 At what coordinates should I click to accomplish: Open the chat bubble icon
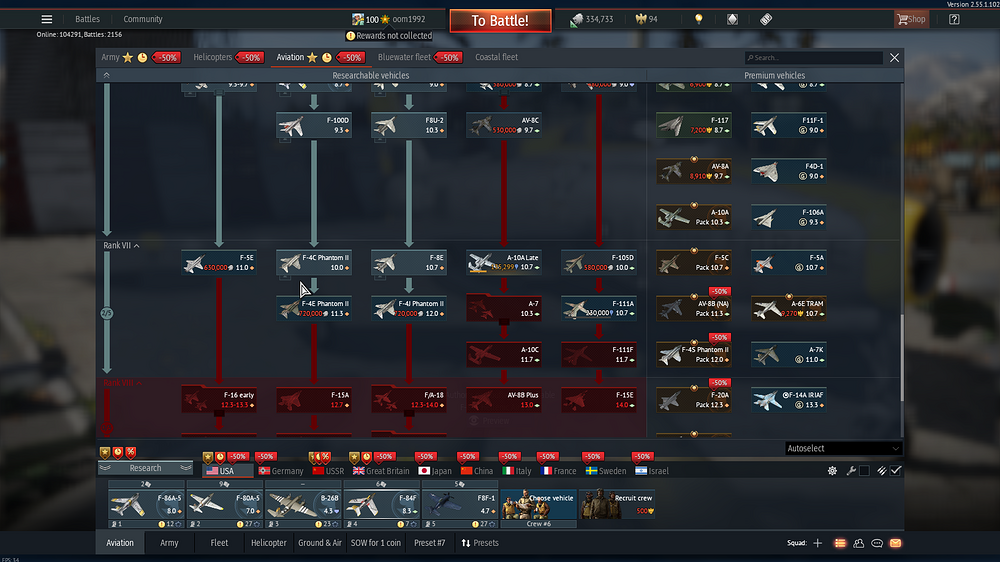tap(877, 543)
